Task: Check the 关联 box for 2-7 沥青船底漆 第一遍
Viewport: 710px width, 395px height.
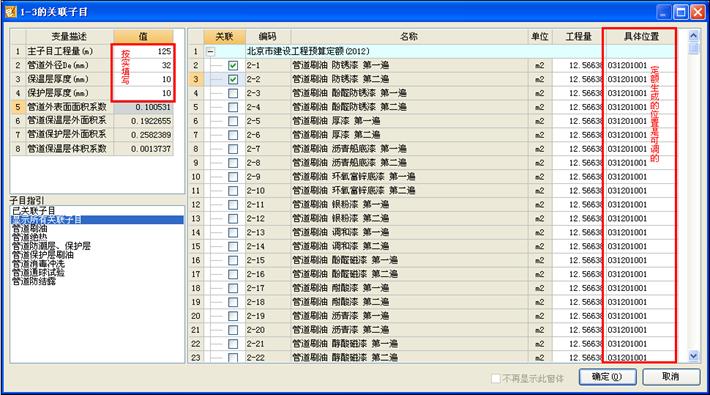Action: pyautogui.click(x=233, y=149)
